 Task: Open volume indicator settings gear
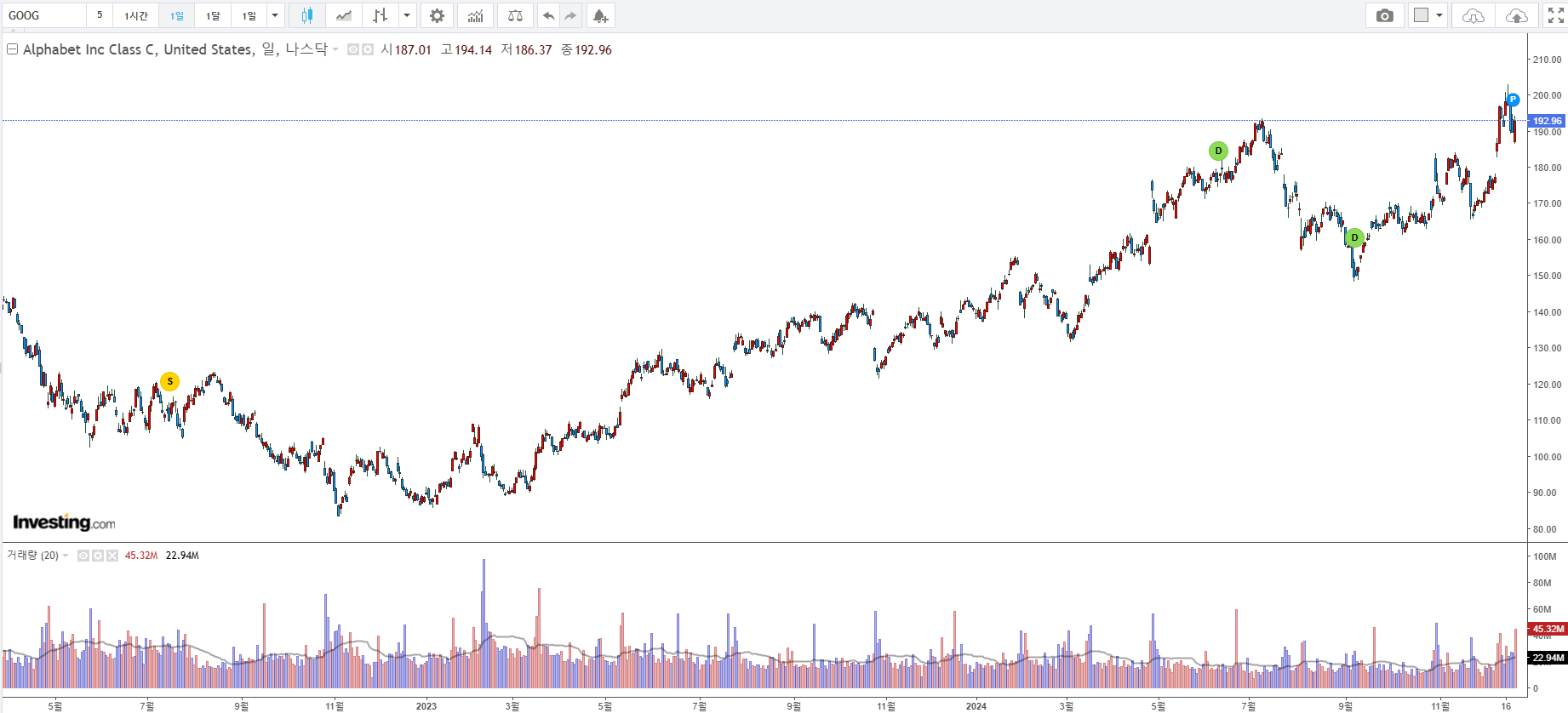[98, 556]
